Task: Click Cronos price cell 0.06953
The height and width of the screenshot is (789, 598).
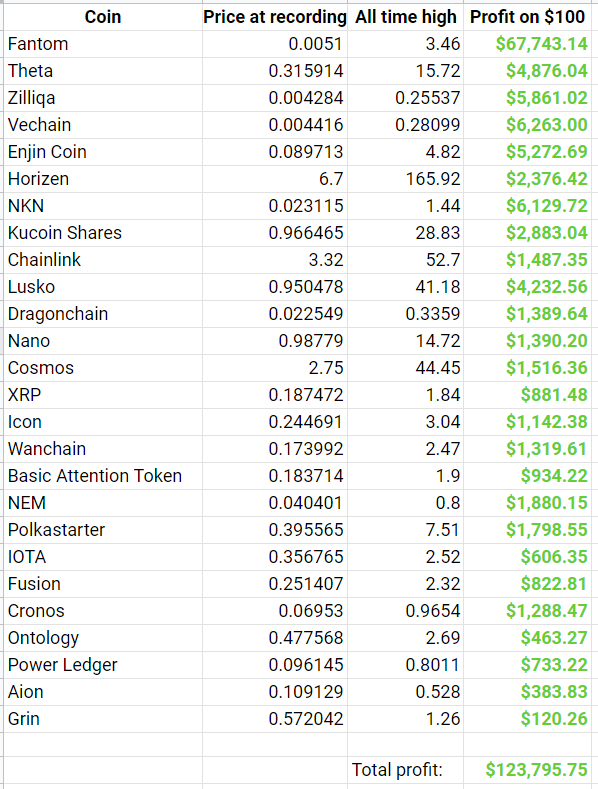Action: (275, 611)
